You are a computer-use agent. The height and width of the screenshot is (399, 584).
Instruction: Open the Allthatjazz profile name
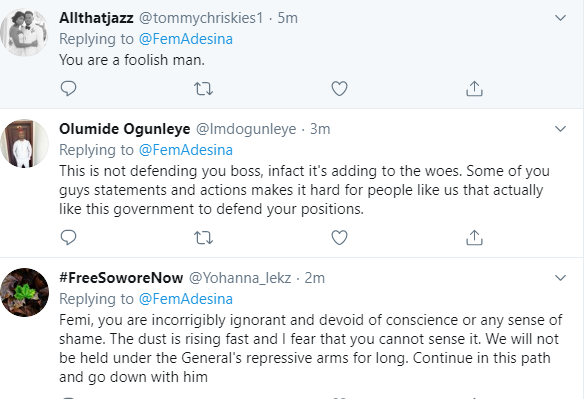96,18
